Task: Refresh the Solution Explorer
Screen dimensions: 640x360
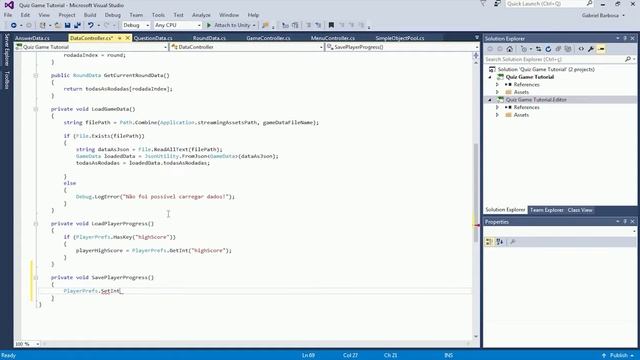Action: coord(548,49)
